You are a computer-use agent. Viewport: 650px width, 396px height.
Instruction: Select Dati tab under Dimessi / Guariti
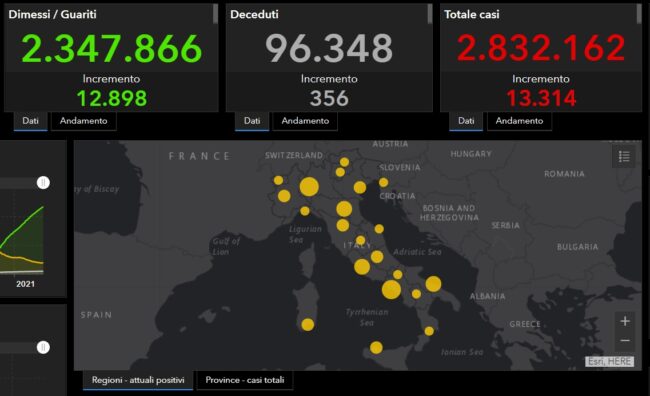click(x=30, y=121)
